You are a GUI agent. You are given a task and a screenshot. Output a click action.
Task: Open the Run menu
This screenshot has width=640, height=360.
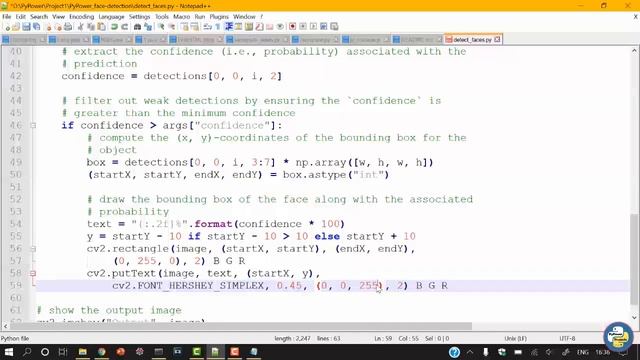point(200,17)
